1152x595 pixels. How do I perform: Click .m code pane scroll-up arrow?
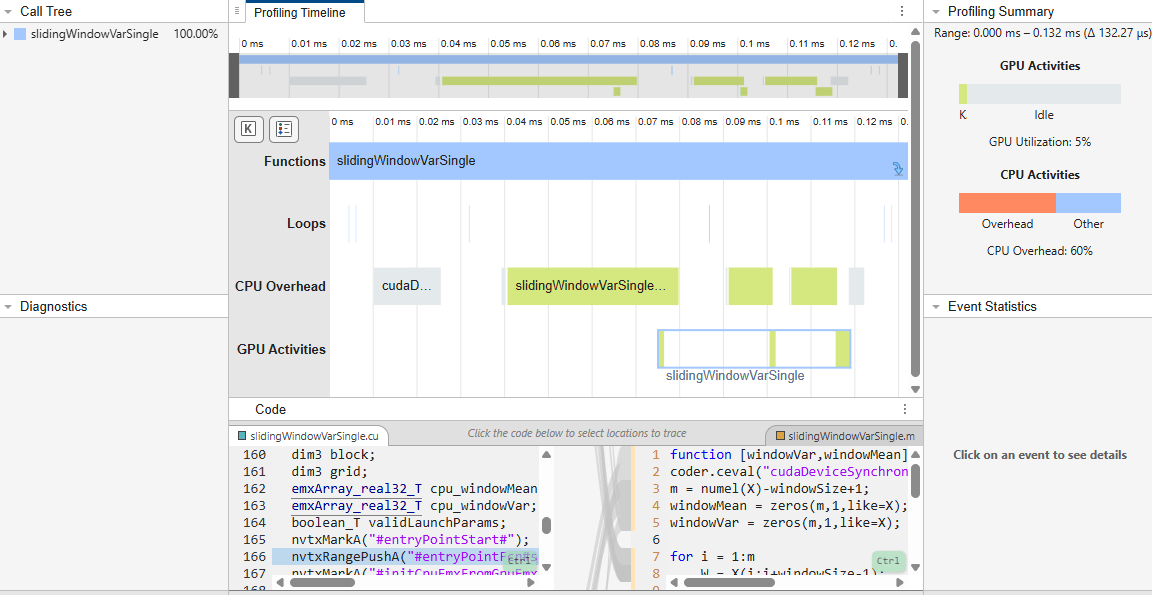click(x=915, y=455)
